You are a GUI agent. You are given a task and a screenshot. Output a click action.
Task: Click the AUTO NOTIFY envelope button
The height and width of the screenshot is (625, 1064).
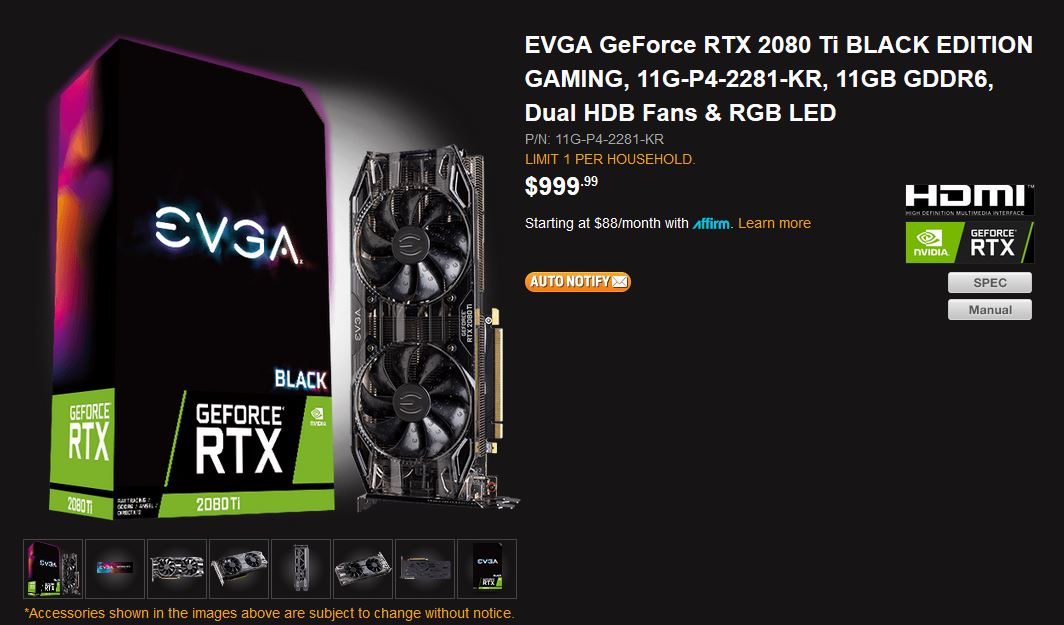tap(577, 282)
